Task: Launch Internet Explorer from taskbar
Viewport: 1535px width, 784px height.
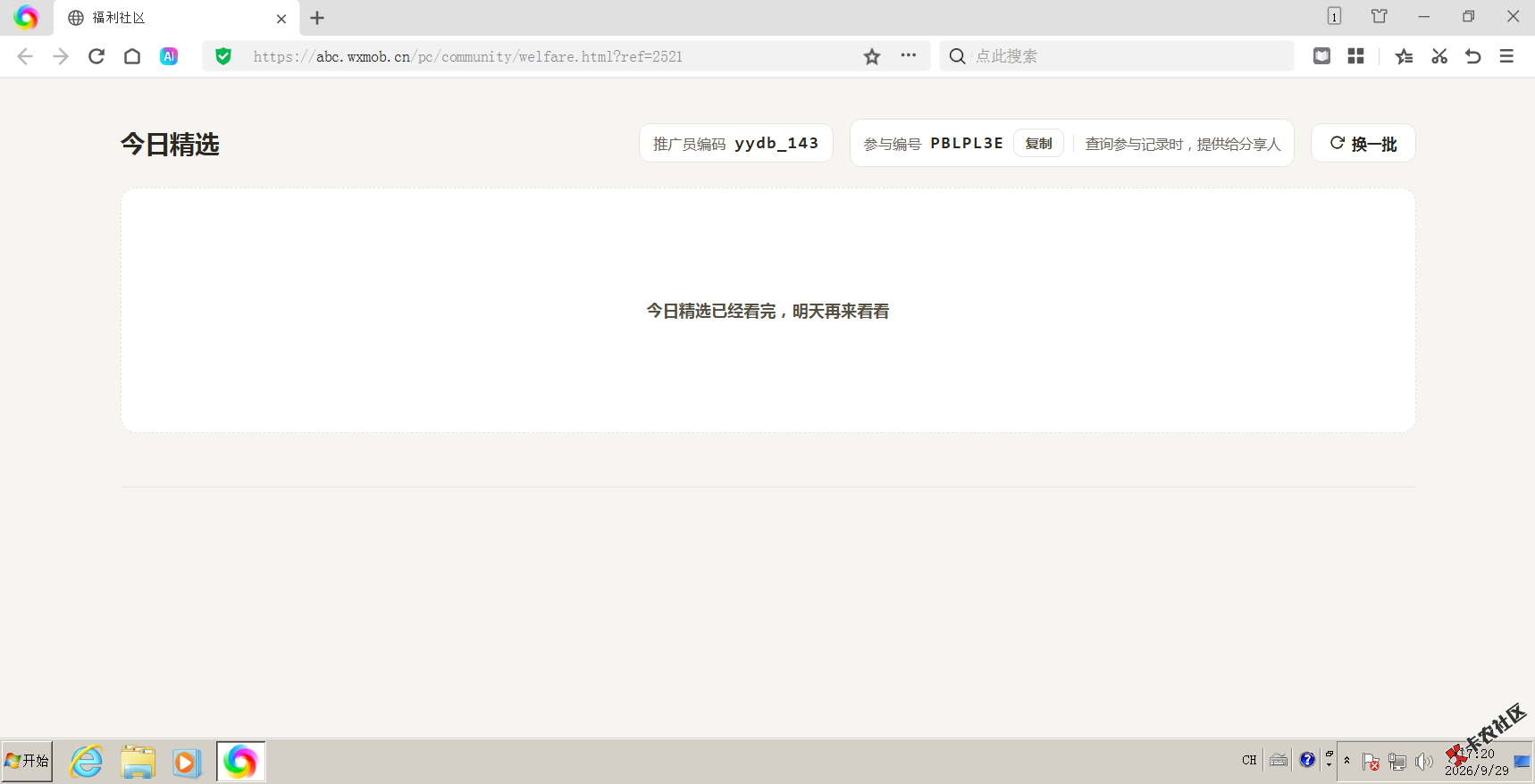Action: pos(87,762)
